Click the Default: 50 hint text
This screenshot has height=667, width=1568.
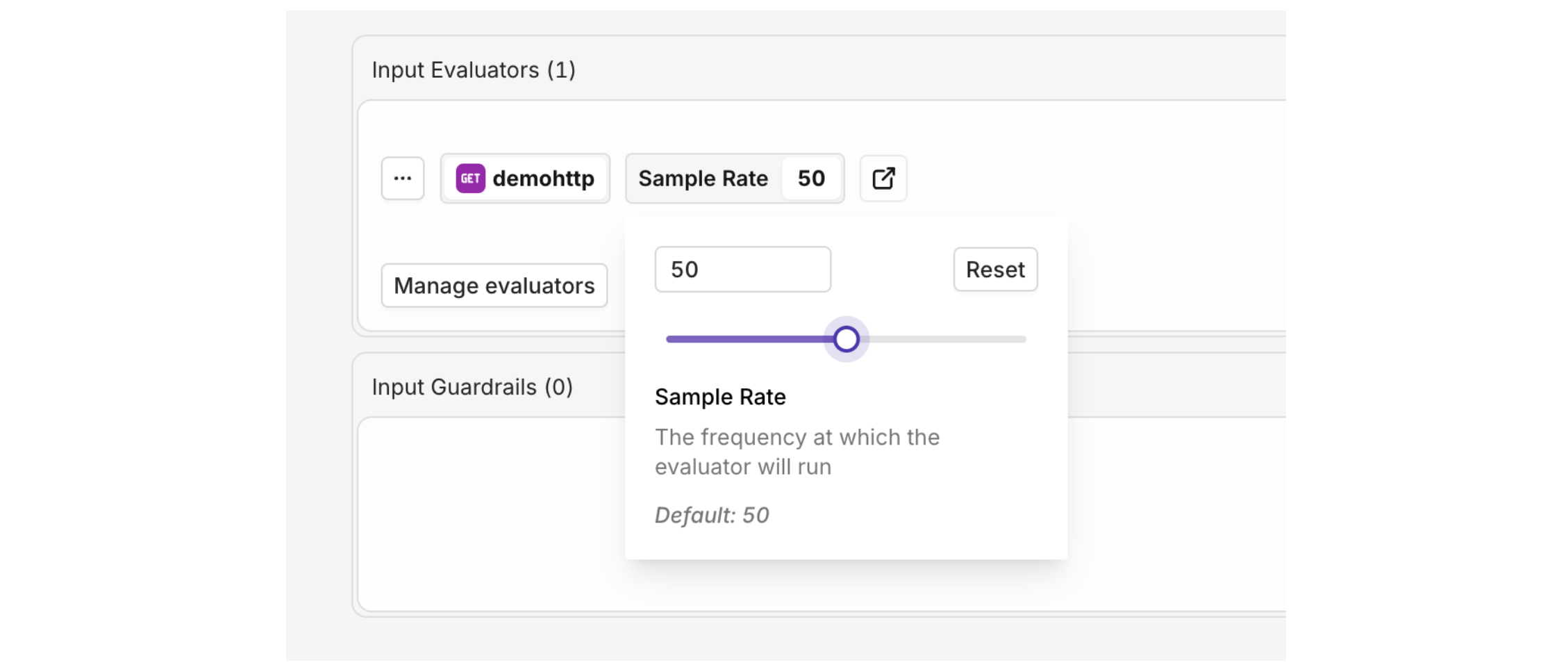click(712, 515)
